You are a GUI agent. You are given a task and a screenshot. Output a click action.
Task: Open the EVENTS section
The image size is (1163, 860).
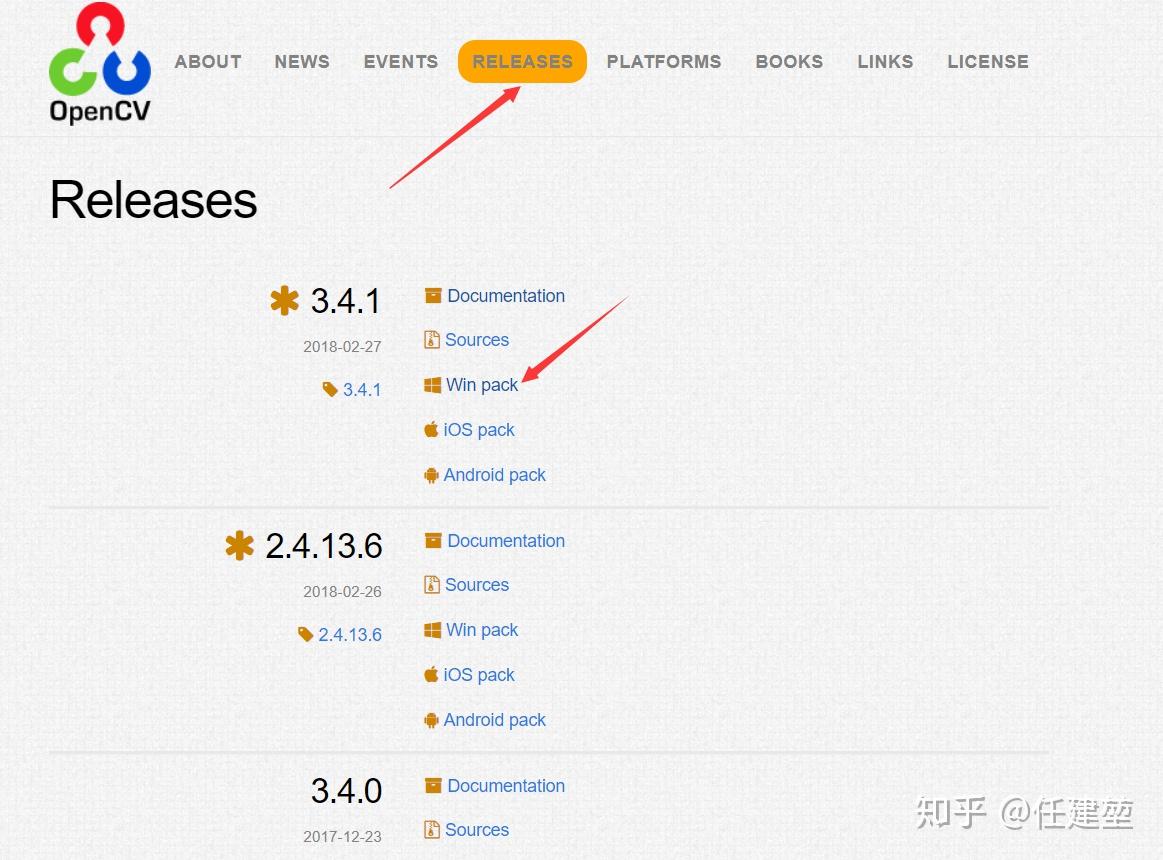click(x=401, y=62)
